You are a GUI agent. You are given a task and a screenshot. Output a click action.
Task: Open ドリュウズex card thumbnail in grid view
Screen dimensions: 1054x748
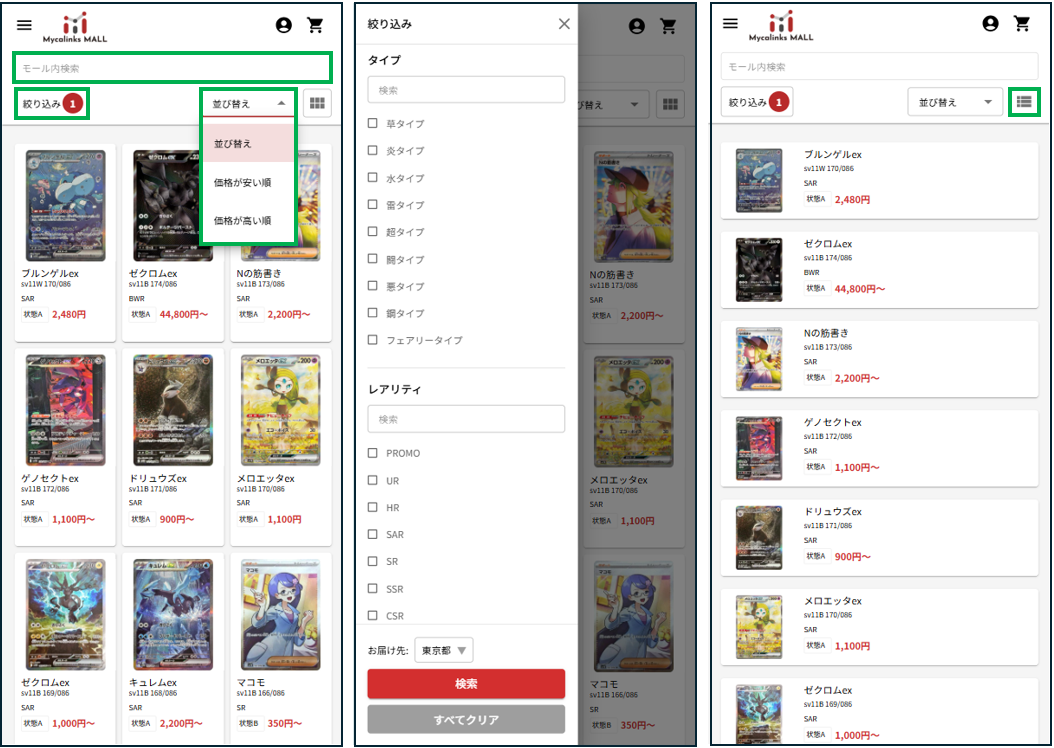pyautogui.click(x=173, y=410)
